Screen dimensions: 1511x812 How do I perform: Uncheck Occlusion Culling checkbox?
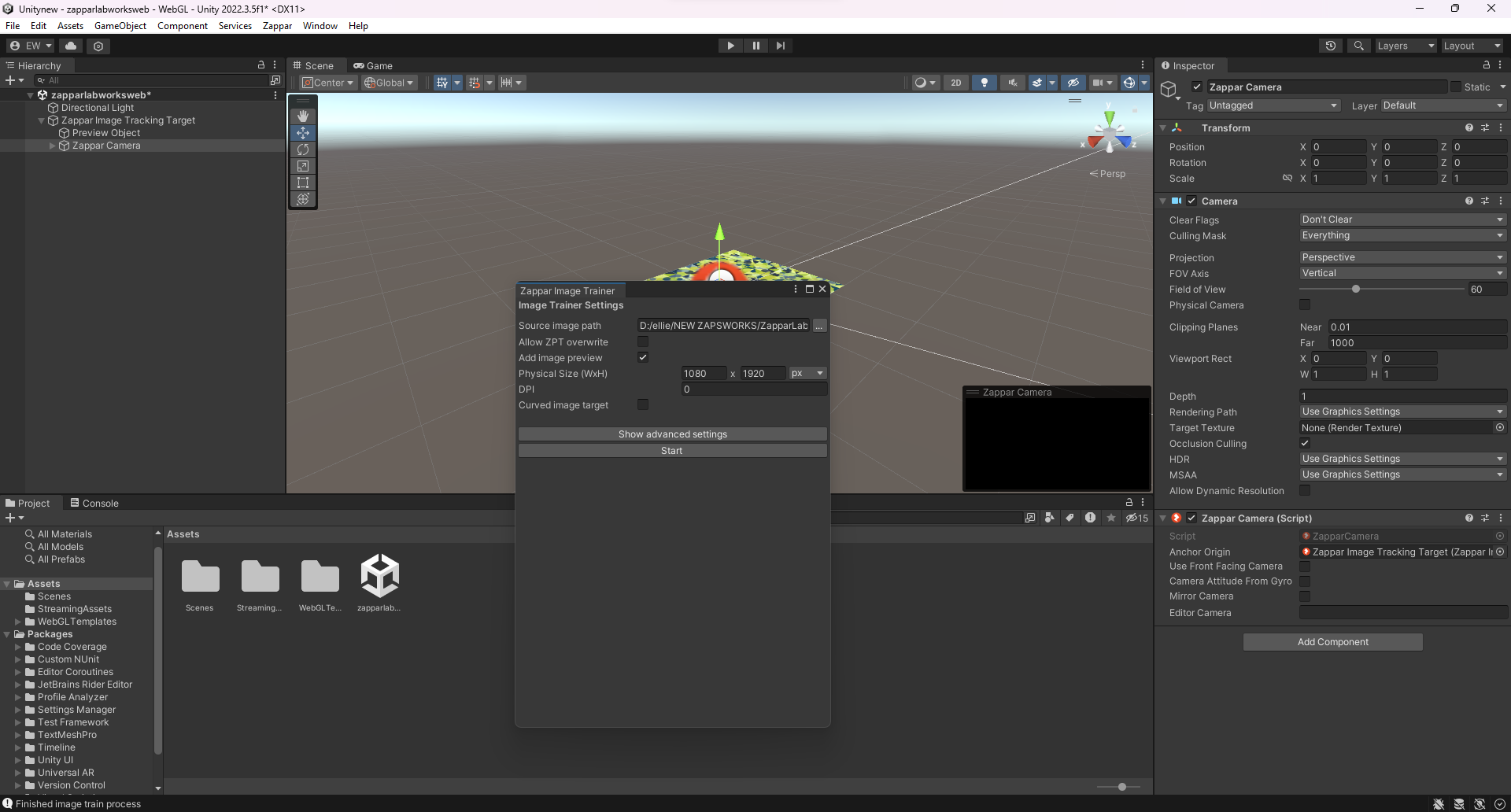coord(1305,443)
